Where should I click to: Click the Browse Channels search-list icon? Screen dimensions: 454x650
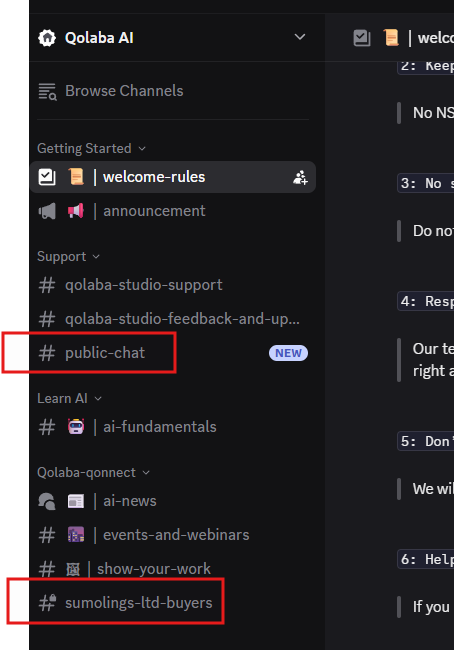click(x=47, y=91)
